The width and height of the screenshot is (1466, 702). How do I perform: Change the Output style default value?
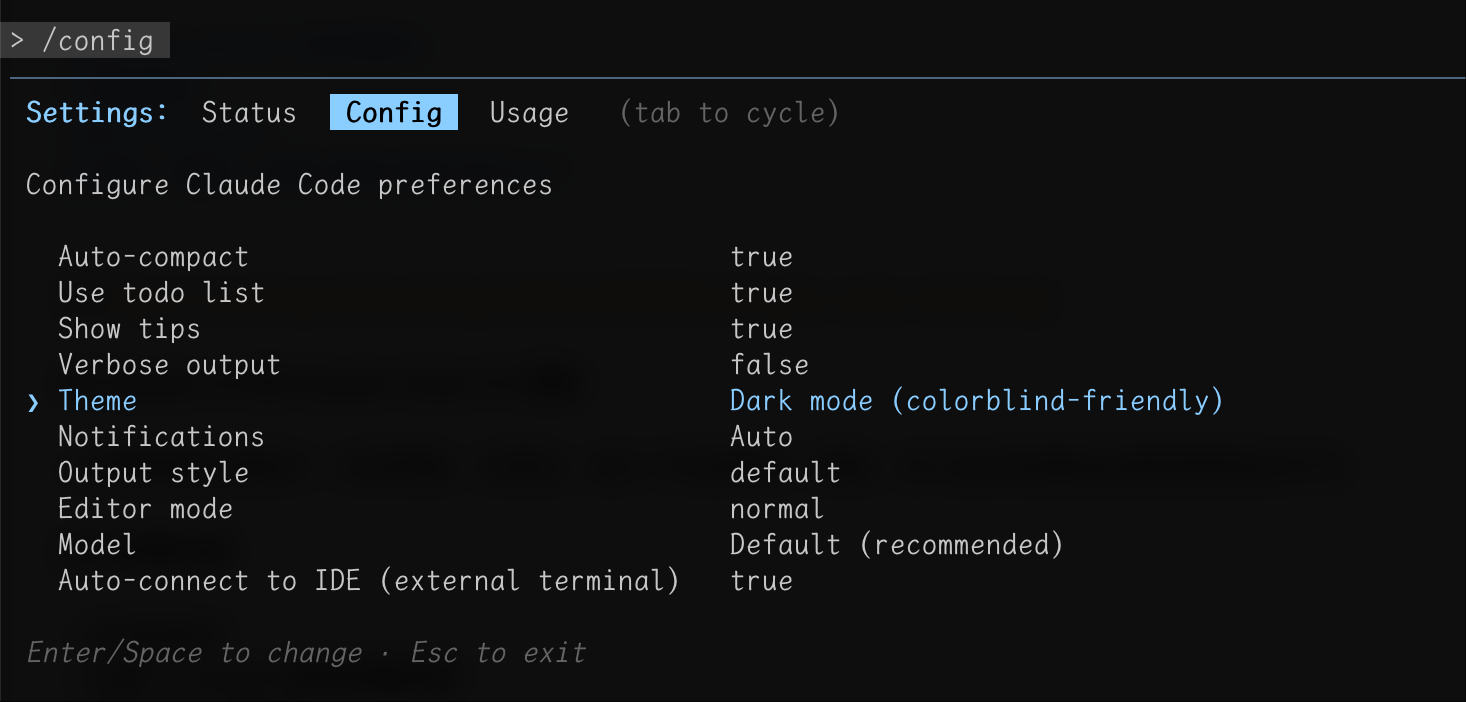(x=785, y=473)
